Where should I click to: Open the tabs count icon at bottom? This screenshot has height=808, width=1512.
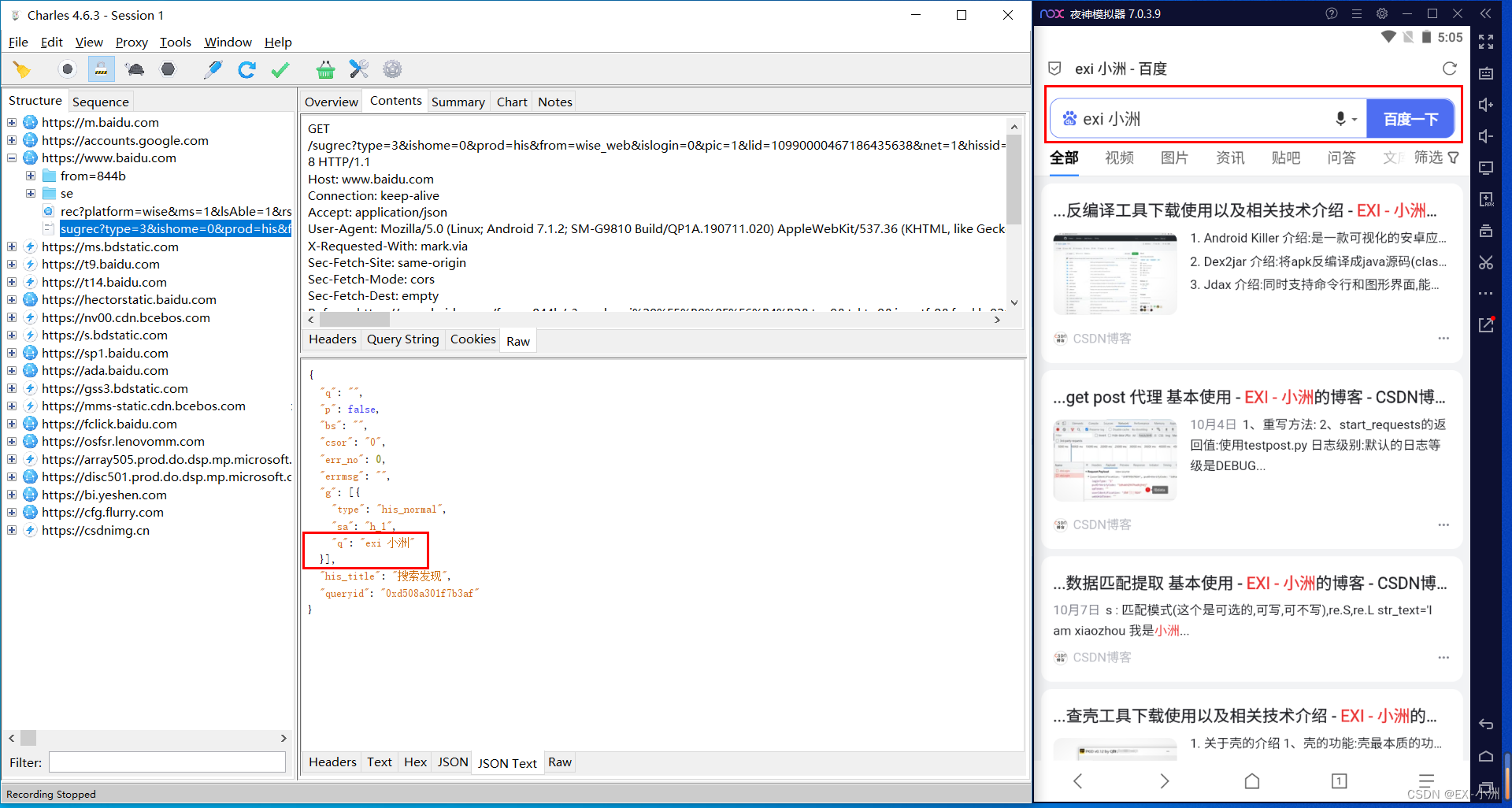tap(1339, 780)
